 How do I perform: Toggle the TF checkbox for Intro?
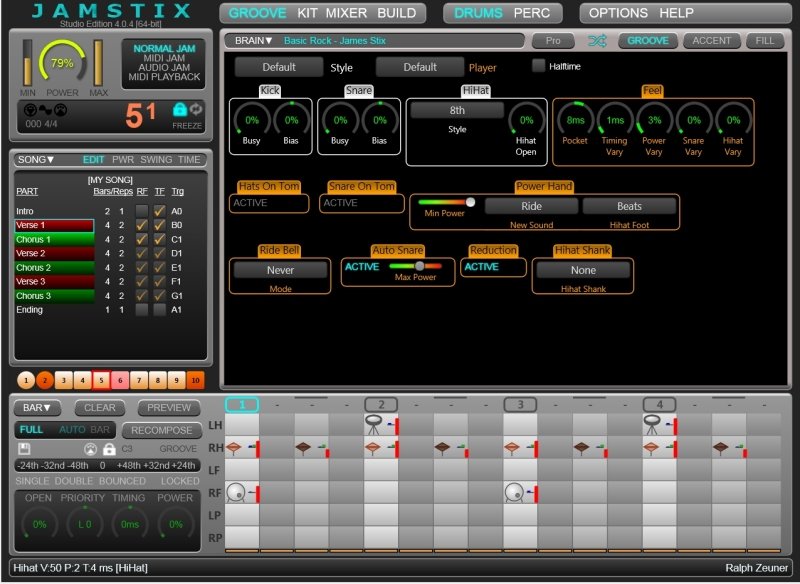coord(160,211)
